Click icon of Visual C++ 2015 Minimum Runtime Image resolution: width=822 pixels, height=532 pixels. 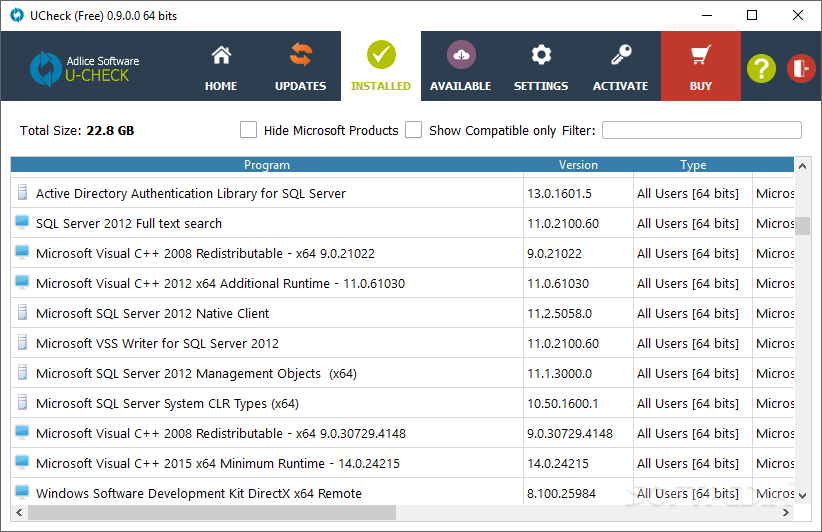coord(22,462)
